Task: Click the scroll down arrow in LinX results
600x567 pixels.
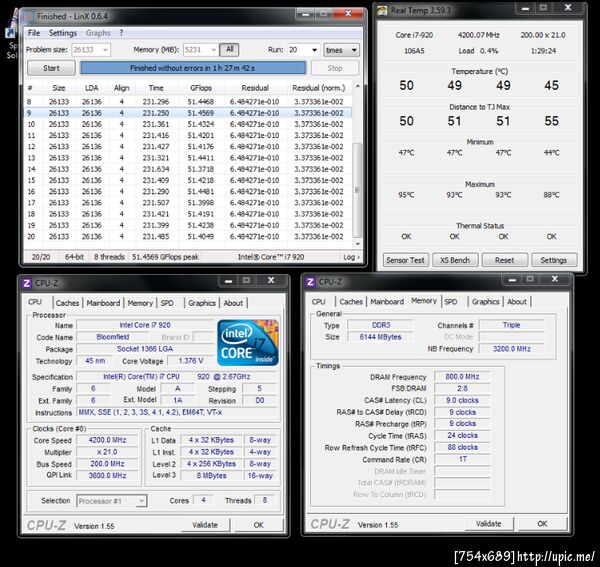Action: pos(357,244)
